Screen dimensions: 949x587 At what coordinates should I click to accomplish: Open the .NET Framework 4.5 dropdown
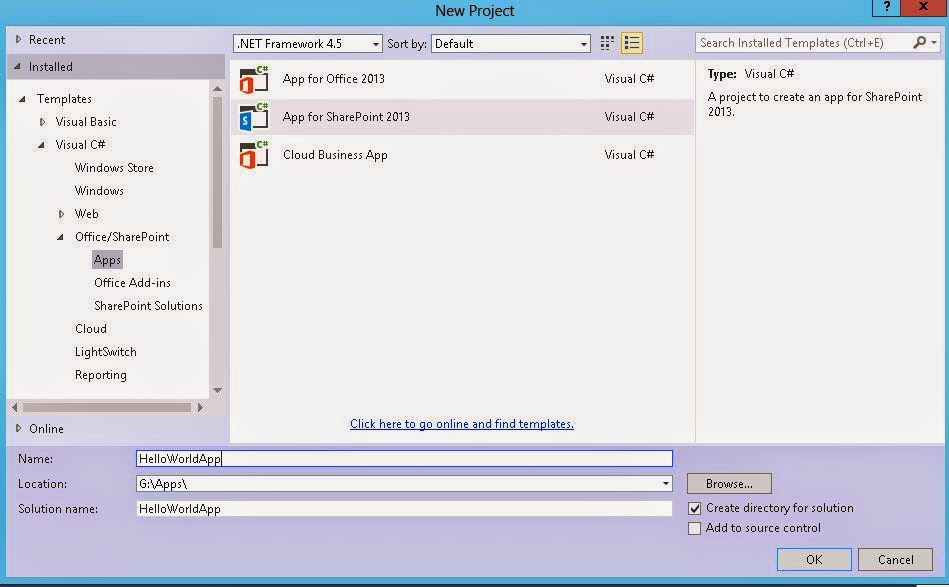tap(307, 44)
